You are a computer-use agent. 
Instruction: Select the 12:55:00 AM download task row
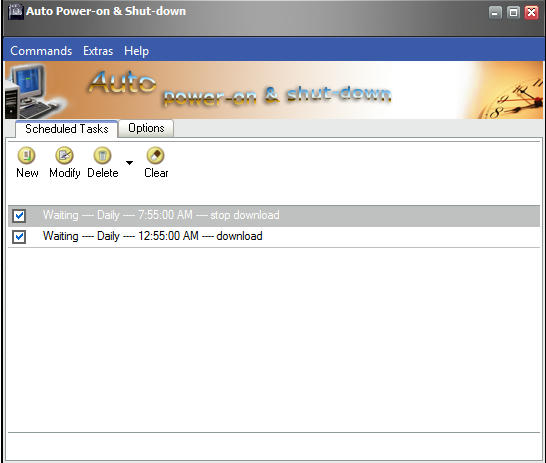(x=274, y=237)
